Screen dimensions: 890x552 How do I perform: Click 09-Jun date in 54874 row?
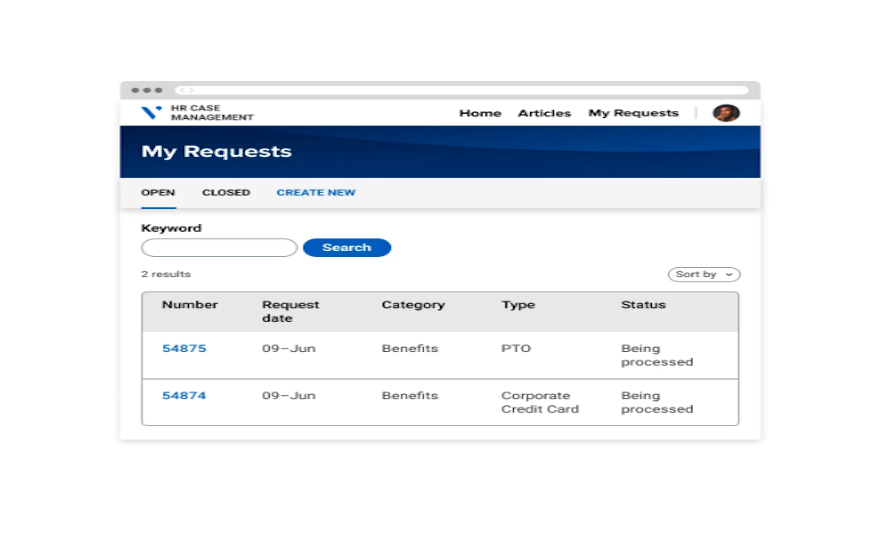pos(288,395)
